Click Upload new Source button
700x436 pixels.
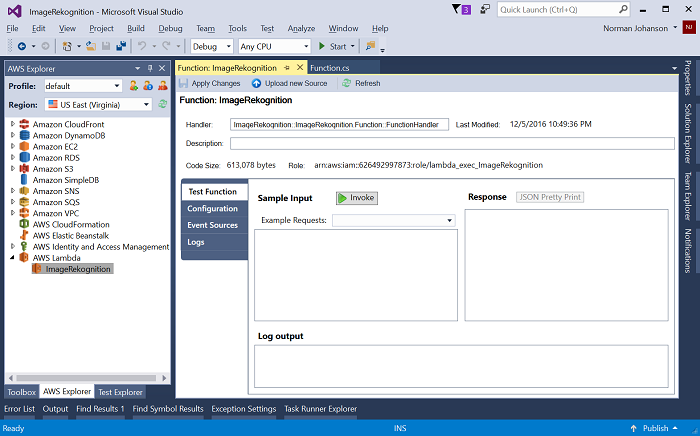coord(289,83)
